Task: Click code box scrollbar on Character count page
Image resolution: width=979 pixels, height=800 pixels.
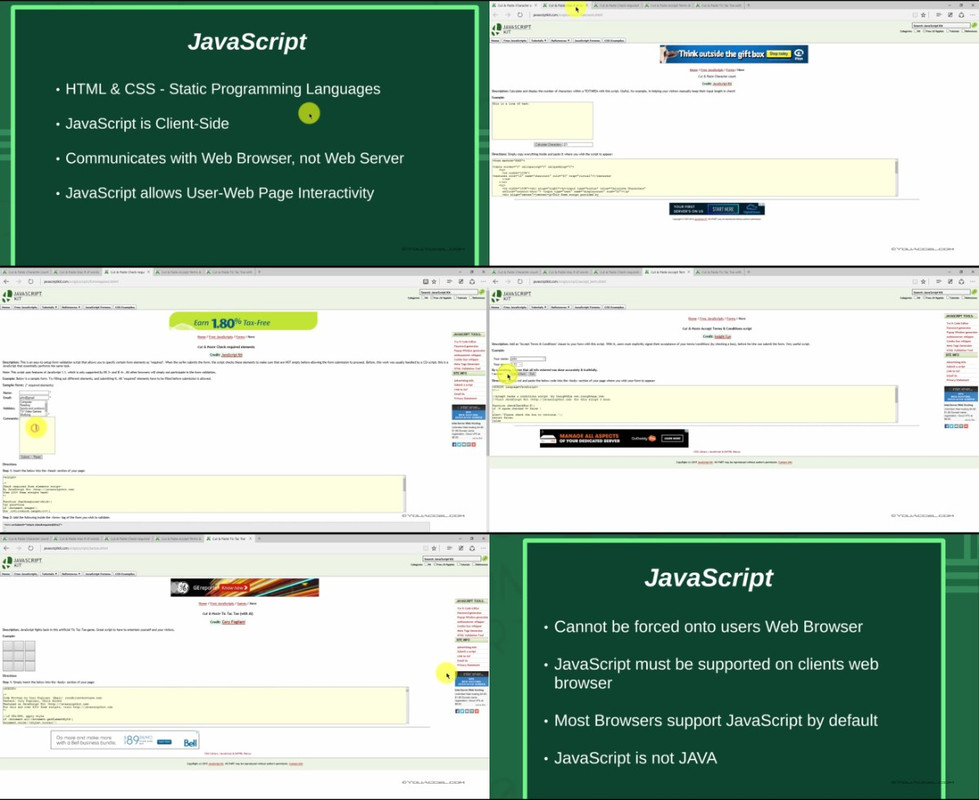Action: [x=897, y=177]
